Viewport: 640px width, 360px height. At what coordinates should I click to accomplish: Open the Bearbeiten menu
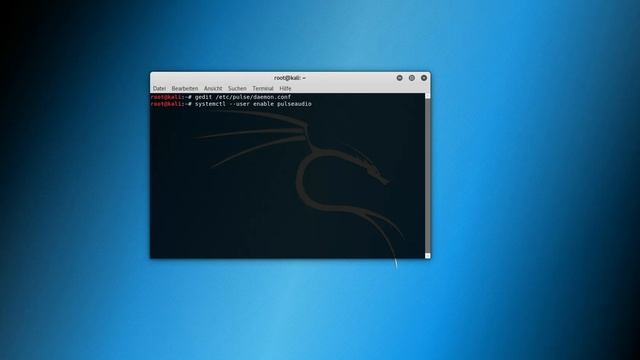pos(184,89)
